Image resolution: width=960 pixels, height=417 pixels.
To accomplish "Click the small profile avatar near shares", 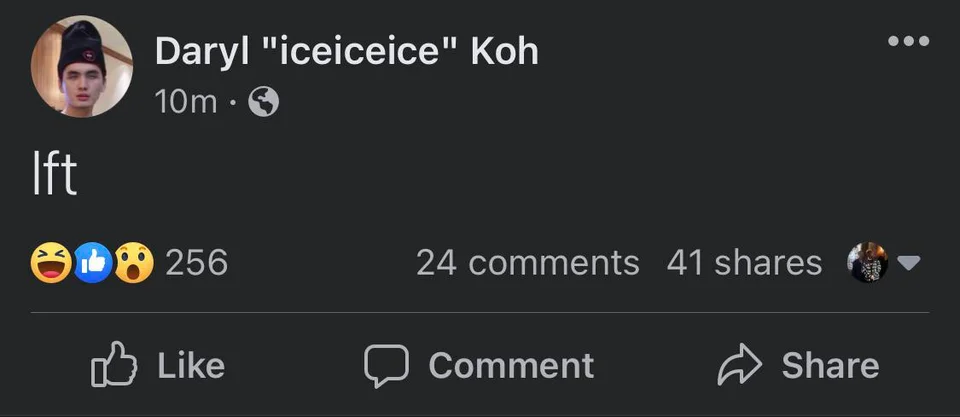I will coord(868,263).
